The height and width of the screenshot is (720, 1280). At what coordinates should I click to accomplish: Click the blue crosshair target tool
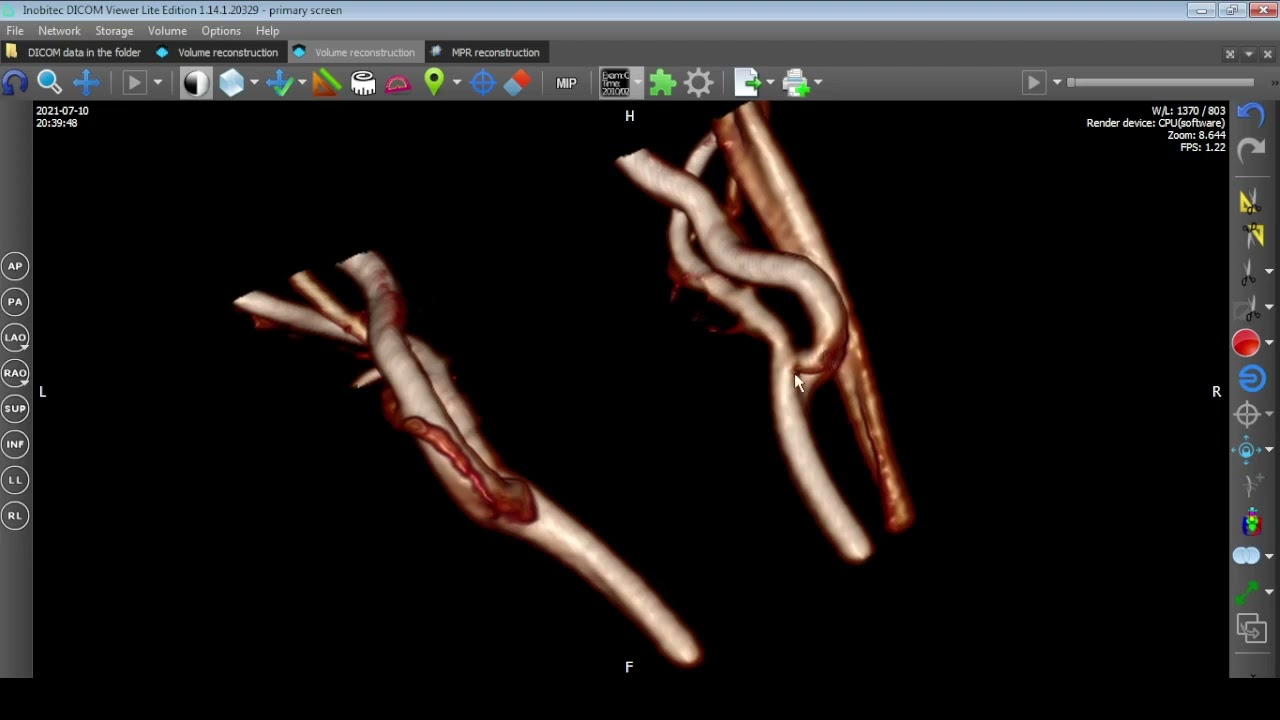[x=483, y=83]
